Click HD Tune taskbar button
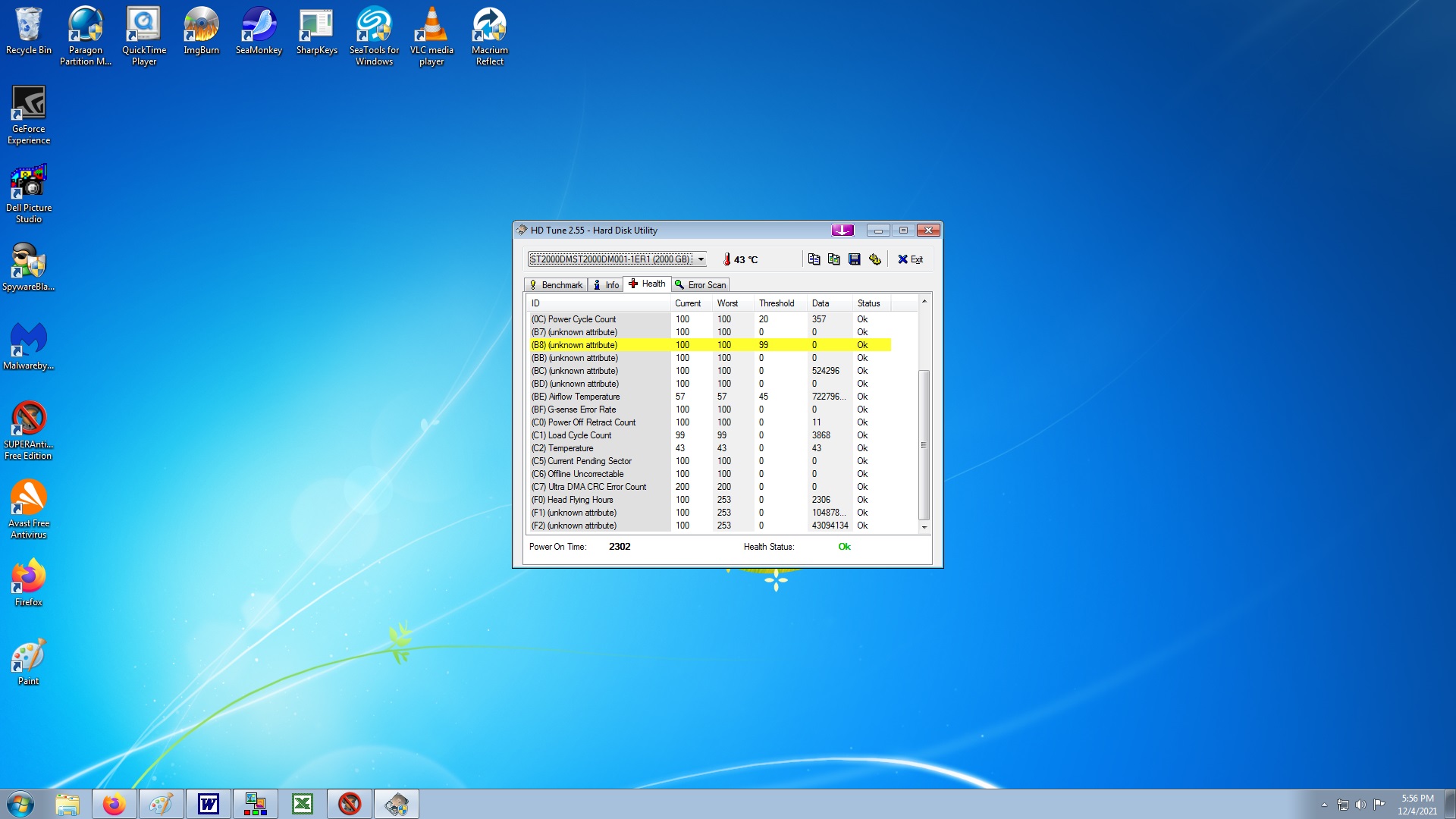The height and width of the screenshot is (819, 1456). (397, 804)
